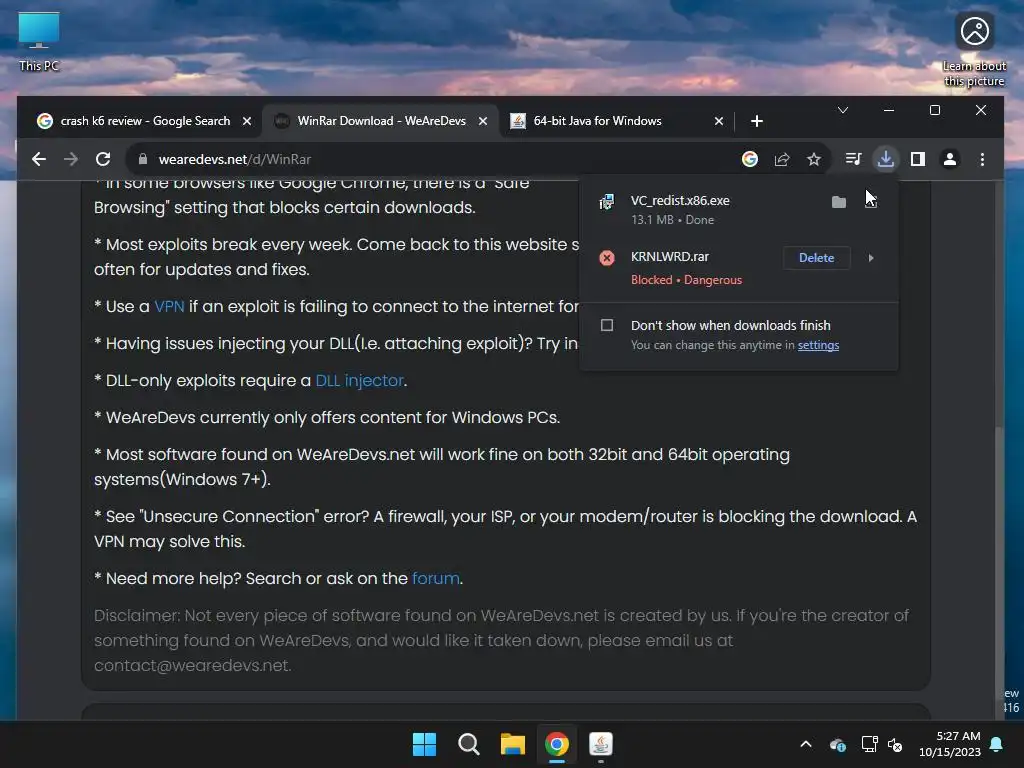Go back to the previous page

pyautogui.click(x=39, y=159)
